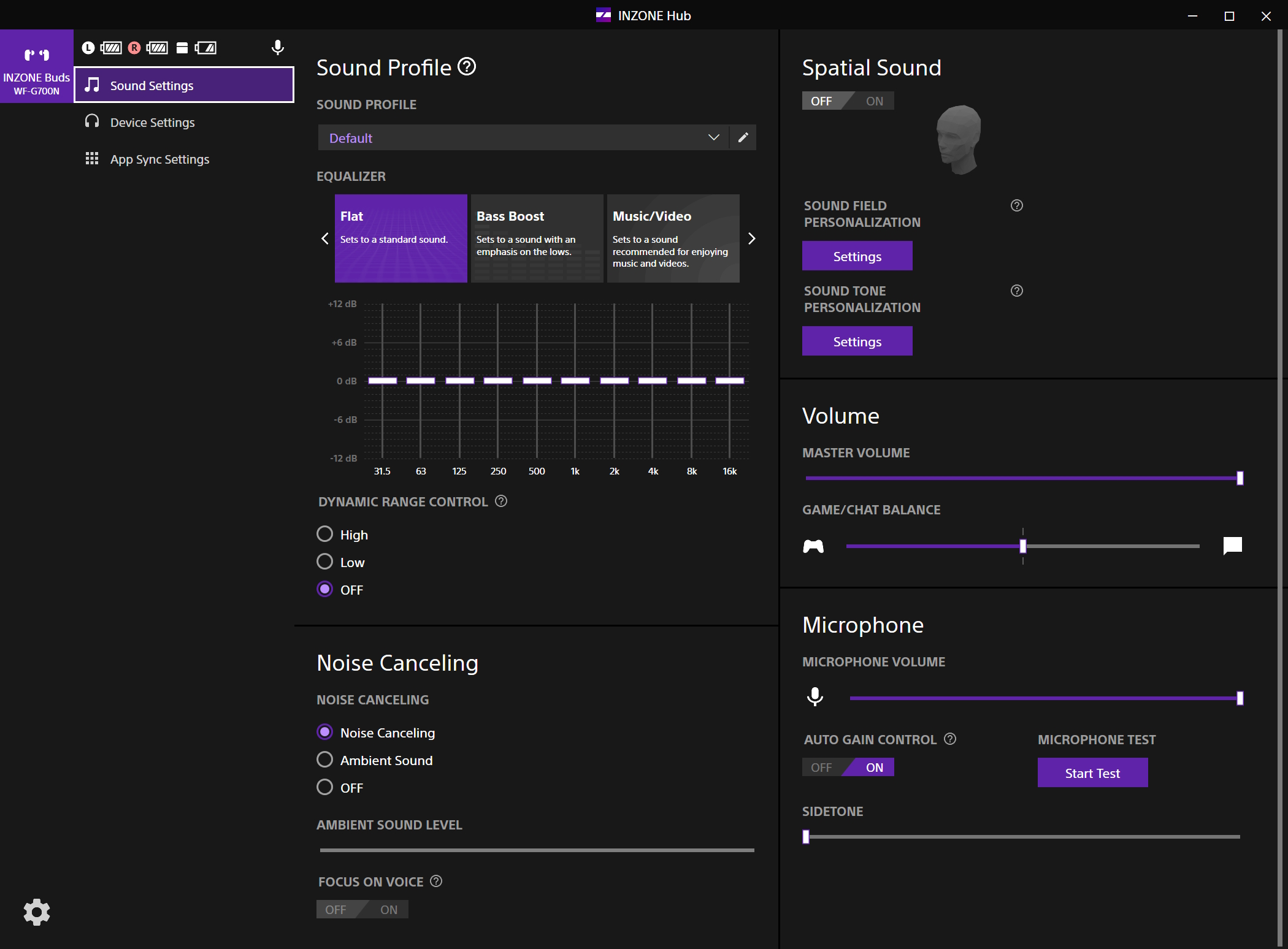Click the pencil edit profile icon
Screen dimensions: 1288x949
743,137
